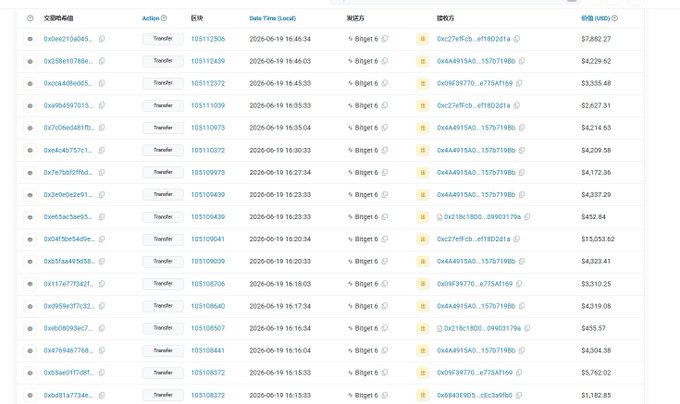Open receiver 0x6843E9D5...cEc3a9fb0
This screenshot has width=680, height=404.
pyautogui.click(x=475, y=395)
